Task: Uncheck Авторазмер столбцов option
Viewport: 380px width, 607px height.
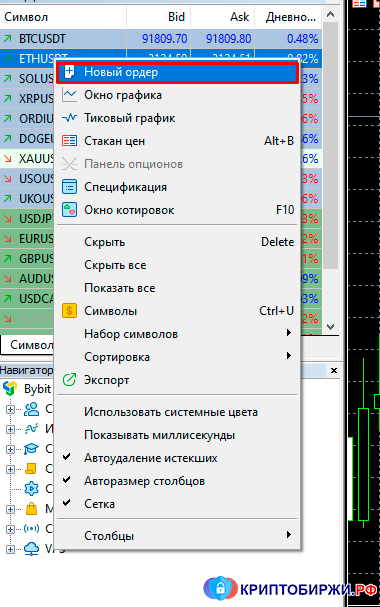Action: [x=177, y=481]
